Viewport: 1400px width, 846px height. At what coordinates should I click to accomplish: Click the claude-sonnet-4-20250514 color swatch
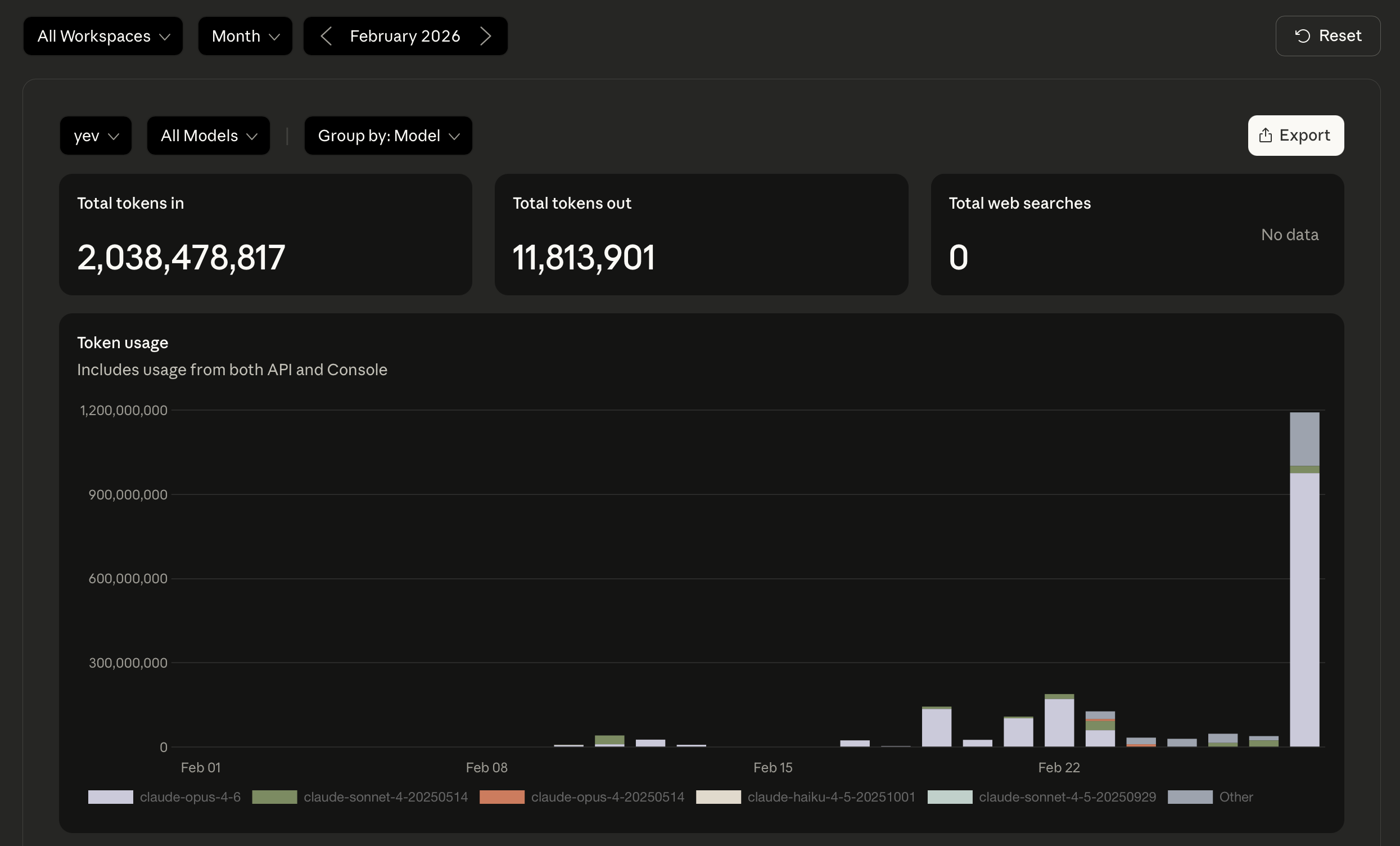pos(274,797)
